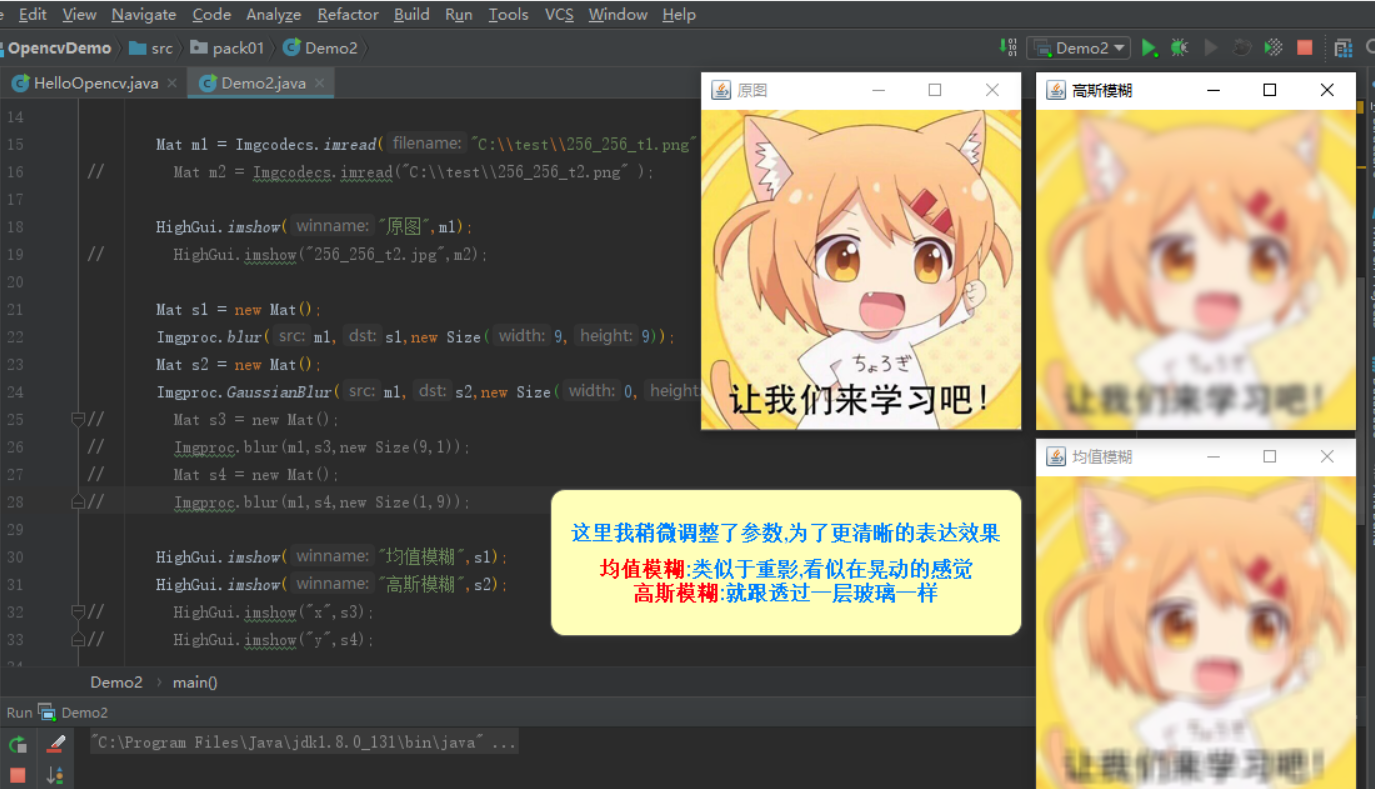Click the greyed-out run with coverage arrow
Viewport: 1375px width, 789px height.
[x=1211, y=47]
